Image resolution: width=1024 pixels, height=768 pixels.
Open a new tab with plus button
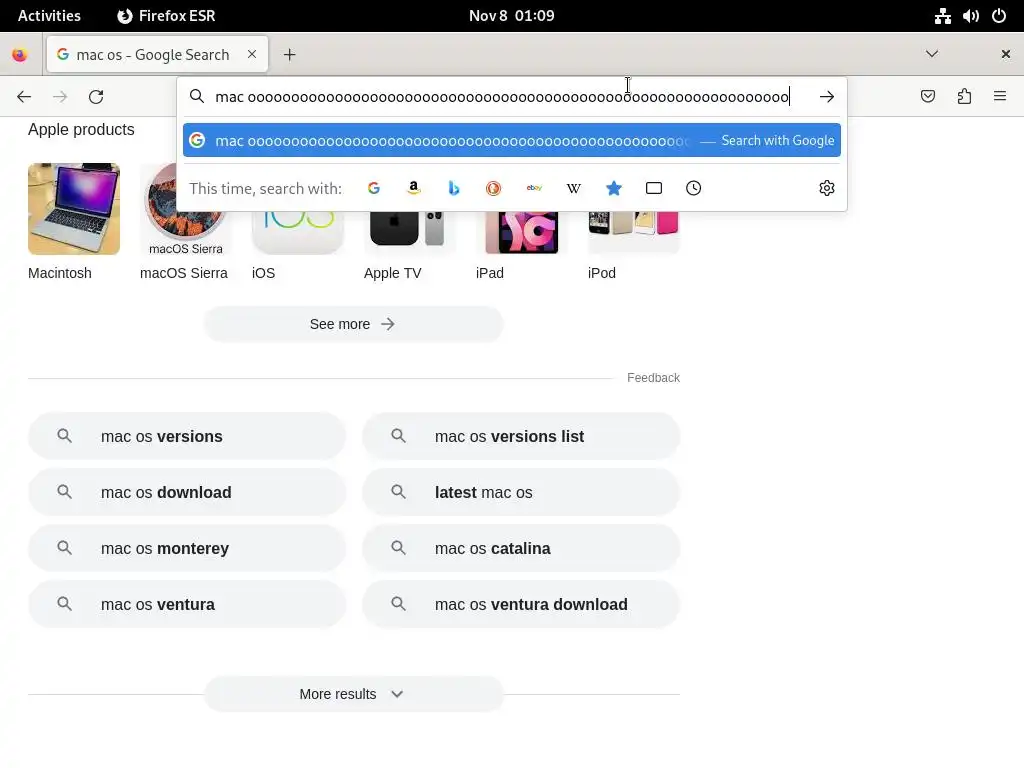click(289, 55)
